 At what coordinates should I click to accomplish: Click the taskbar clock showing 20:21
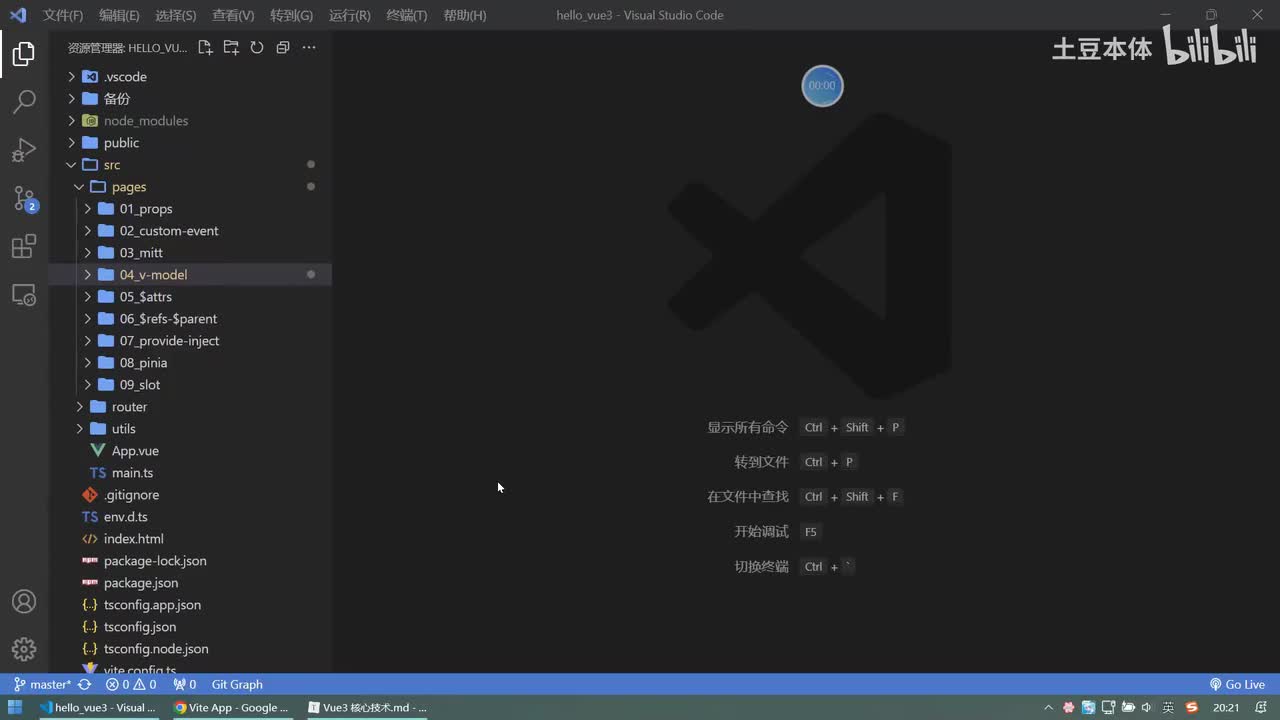[x=1226, y=708]
